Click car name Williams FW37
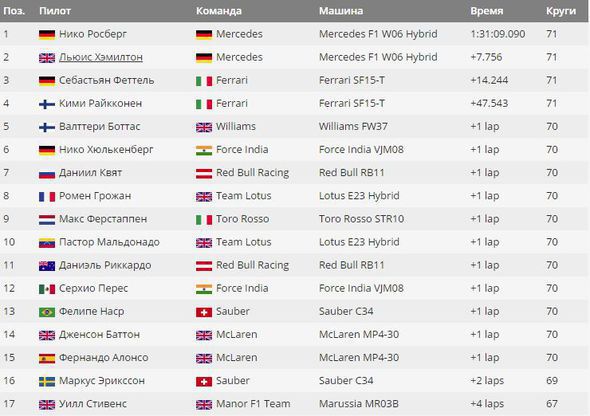 [353, 126]
